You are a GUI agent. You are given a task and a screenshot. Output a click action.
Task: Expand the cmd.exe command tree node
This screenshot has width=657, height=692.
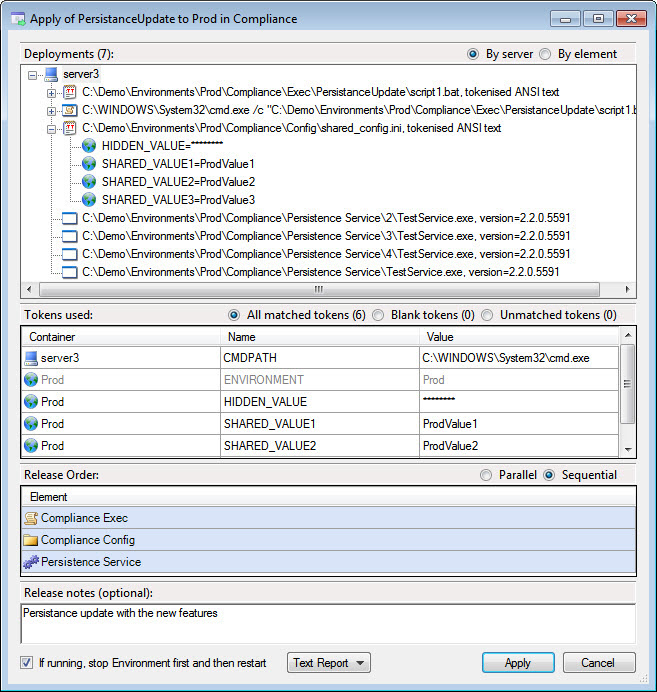click(52, 111)
